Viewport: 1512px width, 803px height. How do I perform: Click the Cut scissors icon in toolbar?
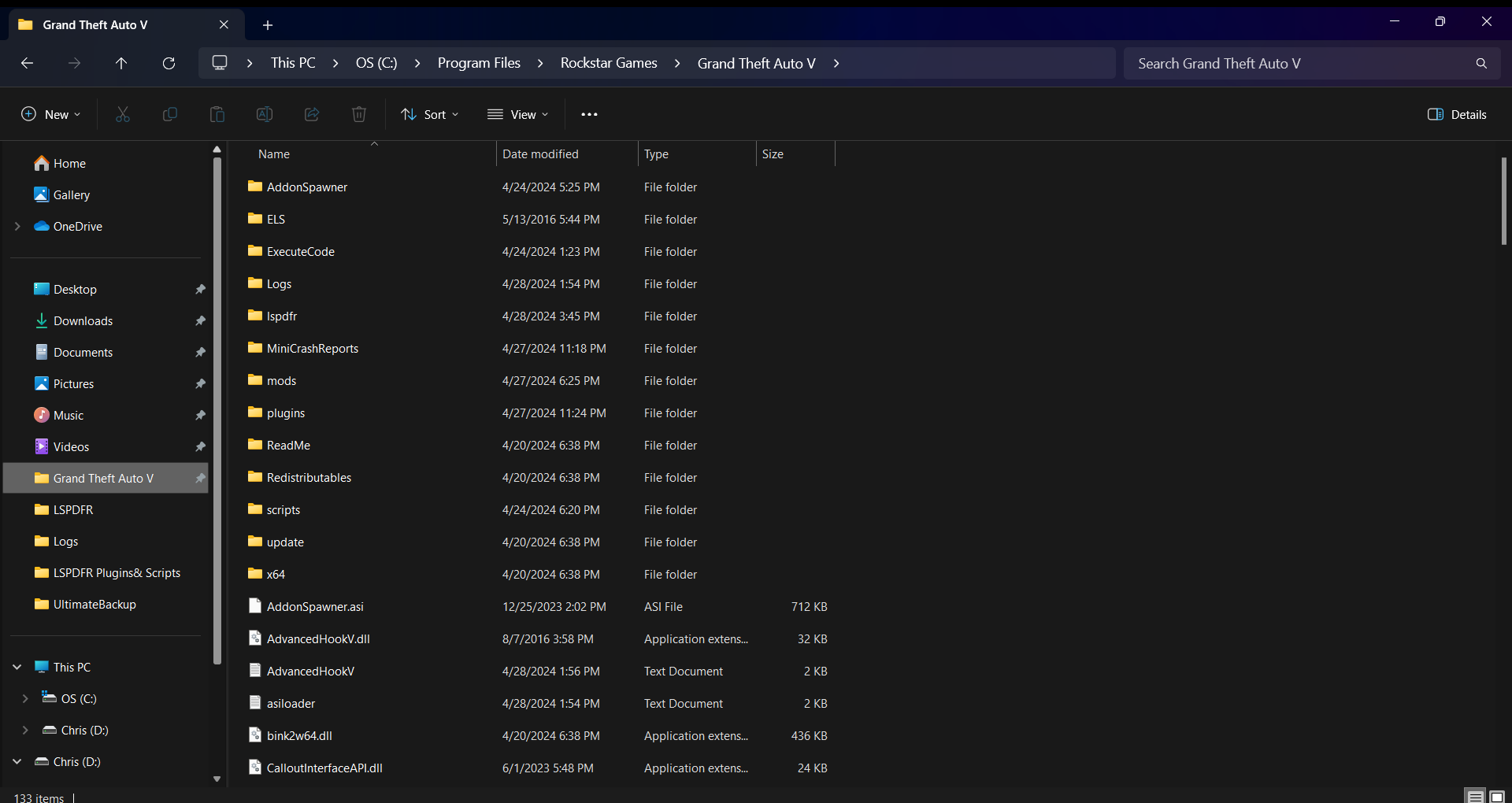click(123, 114)
